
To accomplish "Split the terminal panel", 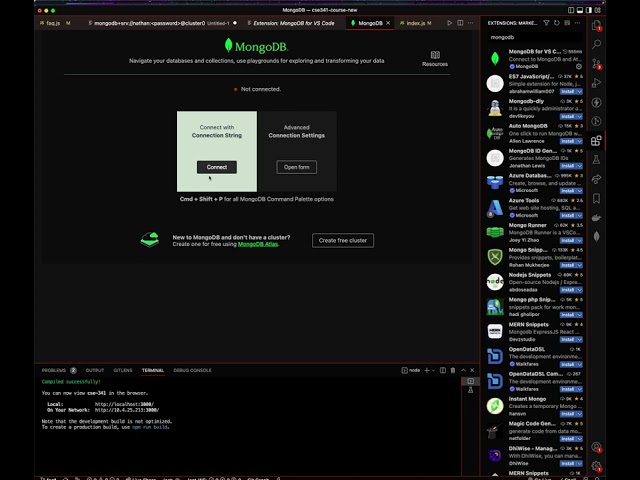I will [443, 370].
